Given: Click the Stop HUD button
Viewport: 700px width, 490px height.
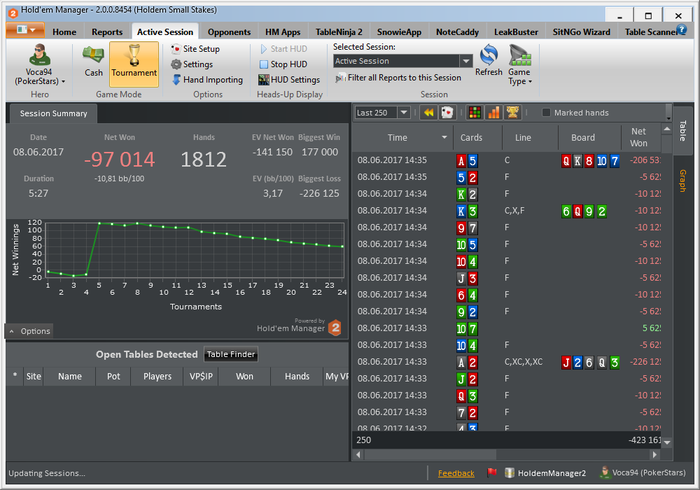Looking at the screenshot, I should [288, 64].
